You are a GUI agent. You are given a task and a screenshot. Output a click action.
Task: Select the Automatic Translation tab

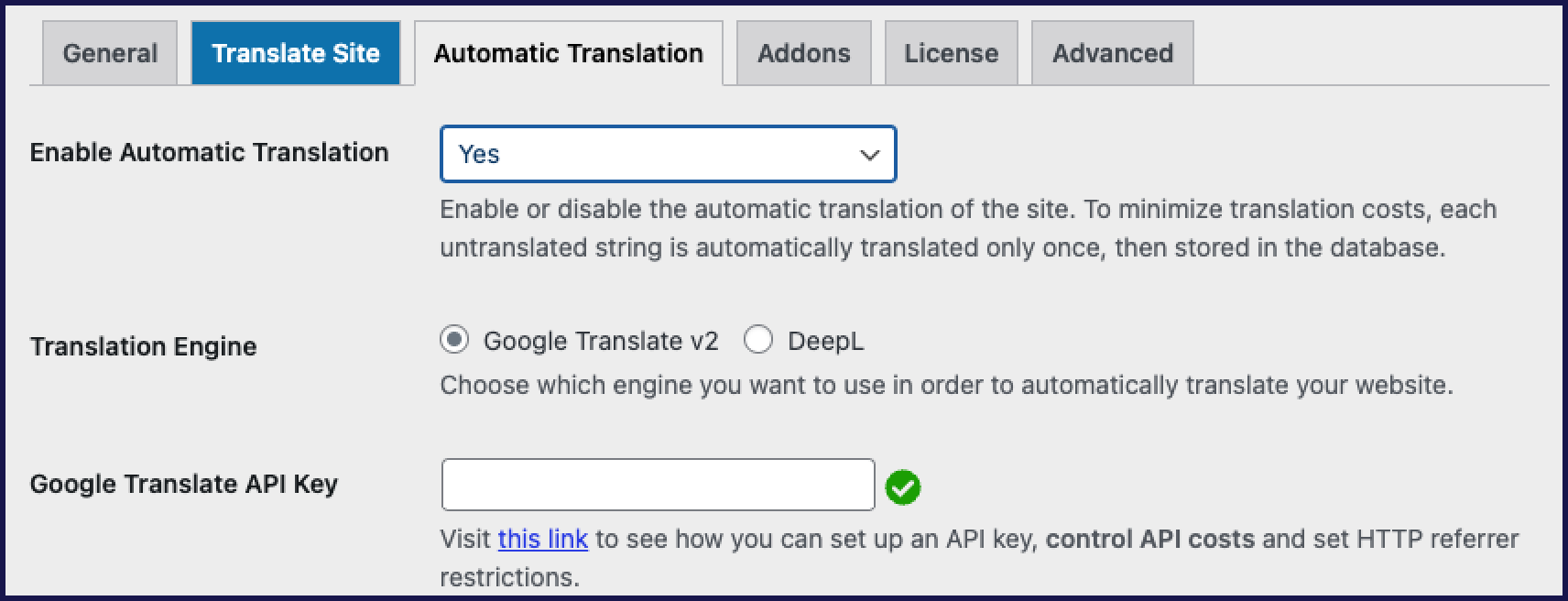[569, 53]
